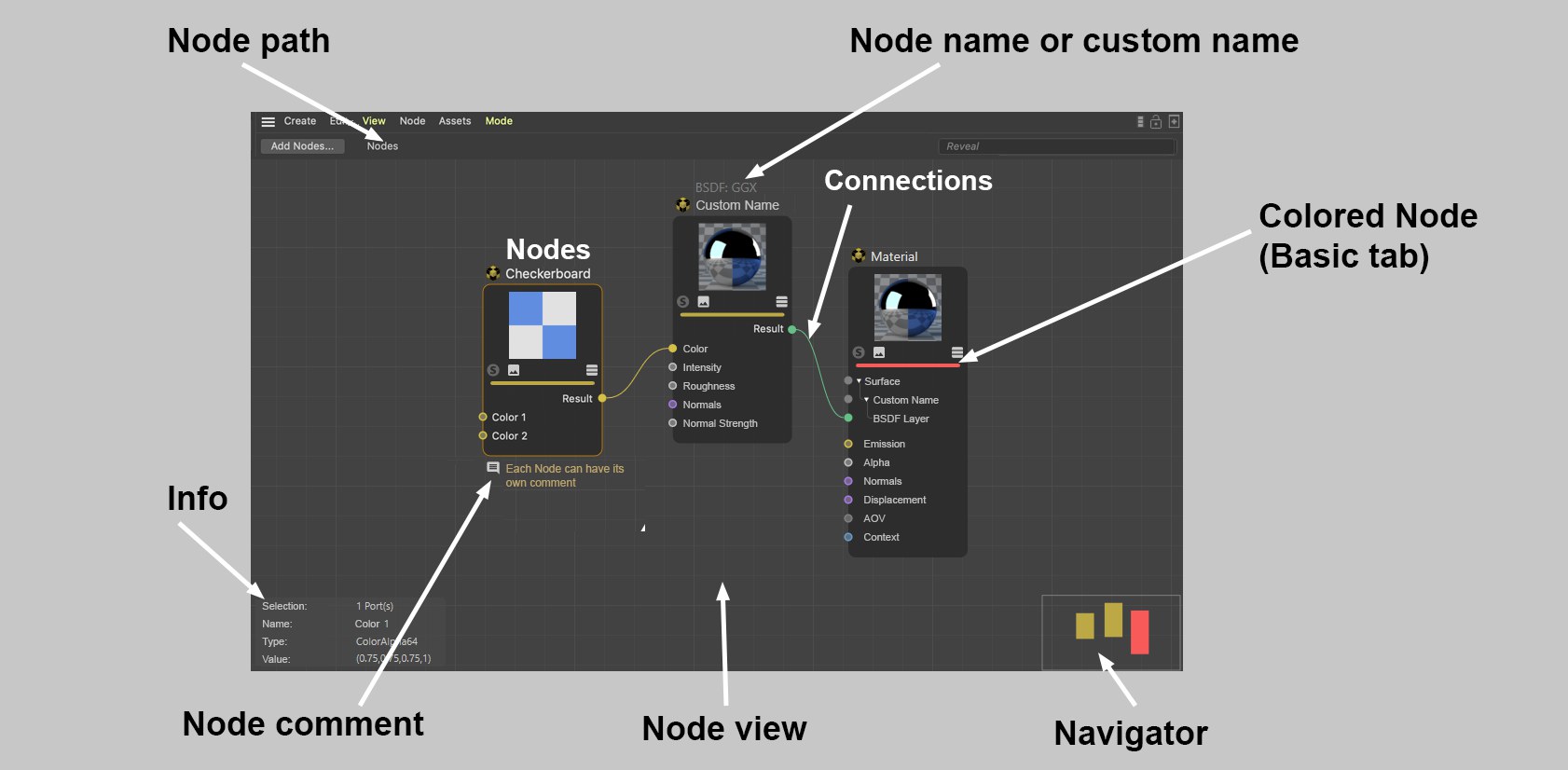Open the Node menu

[x=412, y=121]
